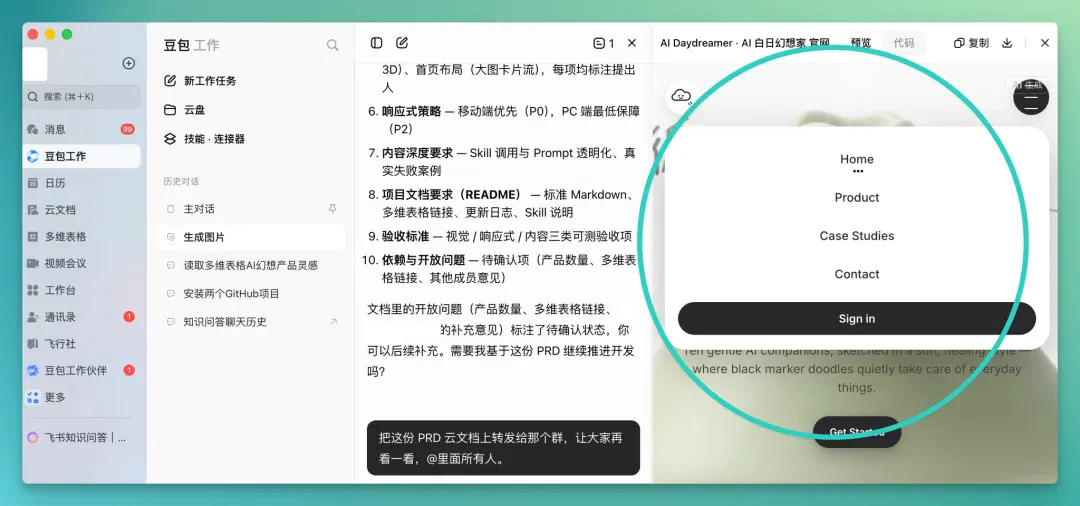Select Home in the dropdown menu
The image size is (1080, 506).
point(857,159)
